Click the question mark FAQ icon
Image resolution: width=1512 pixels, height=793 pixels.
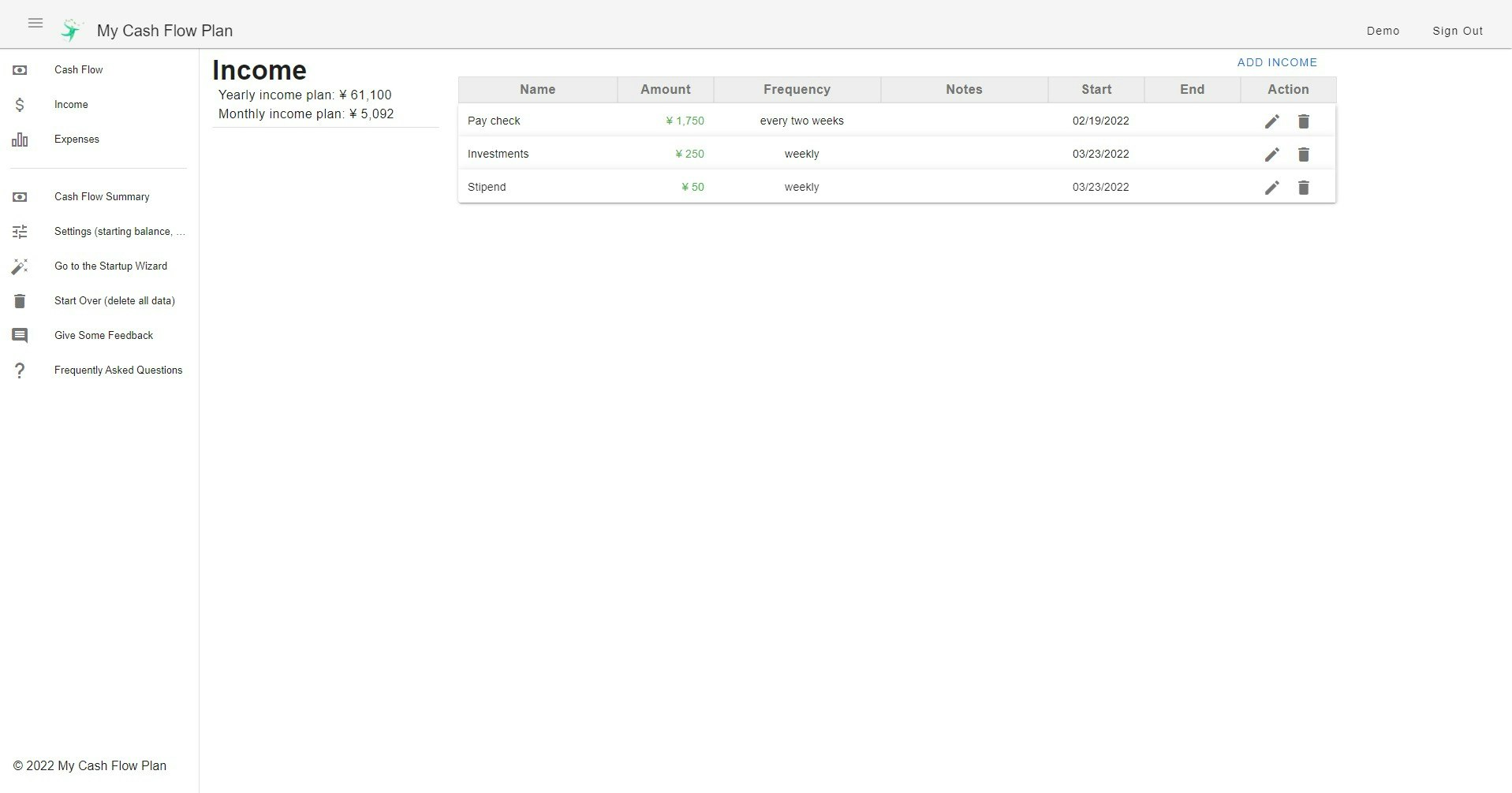click(20, 370)
